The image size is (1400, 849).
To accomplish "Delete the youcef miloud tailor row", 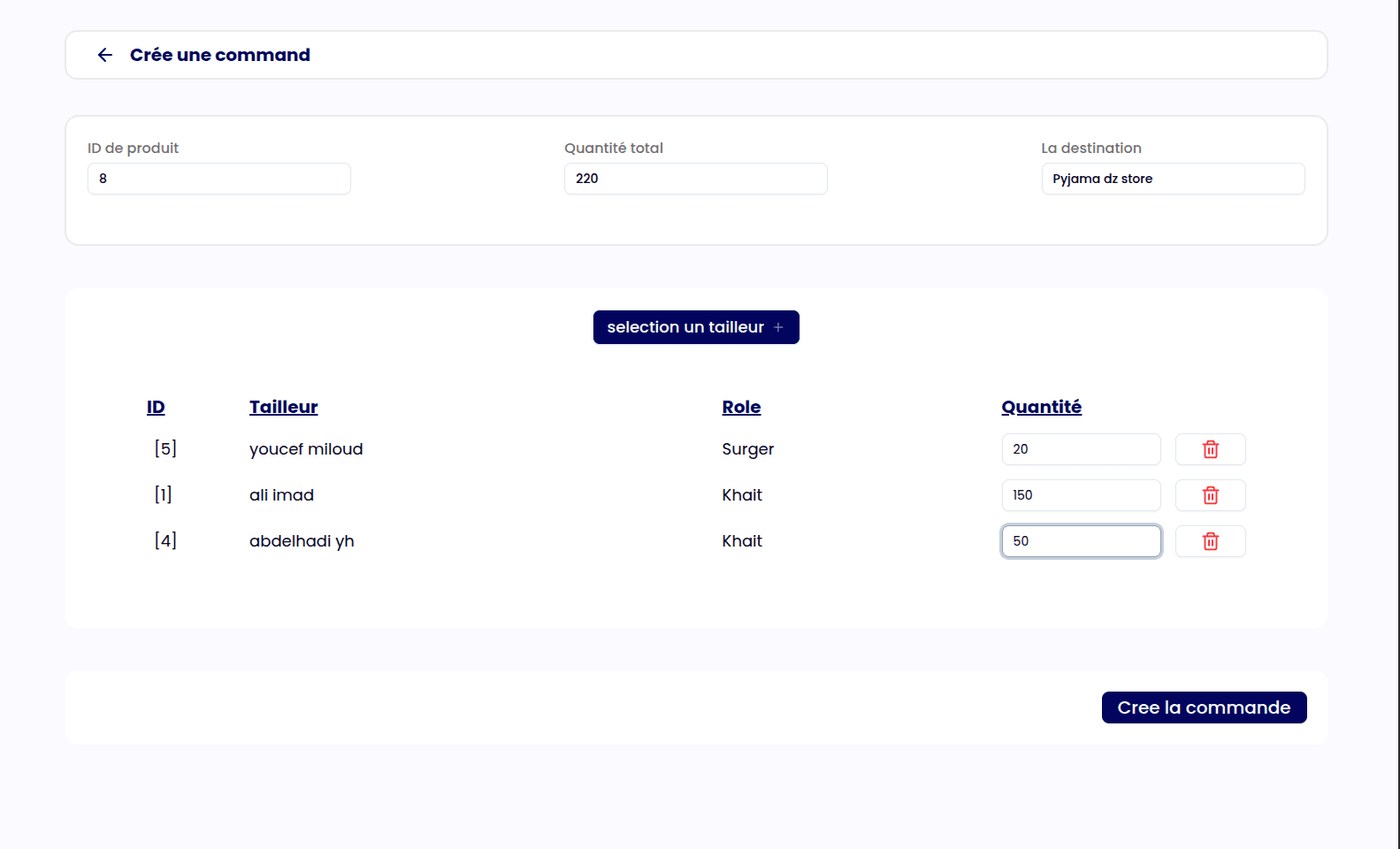I will point(1210,449).
